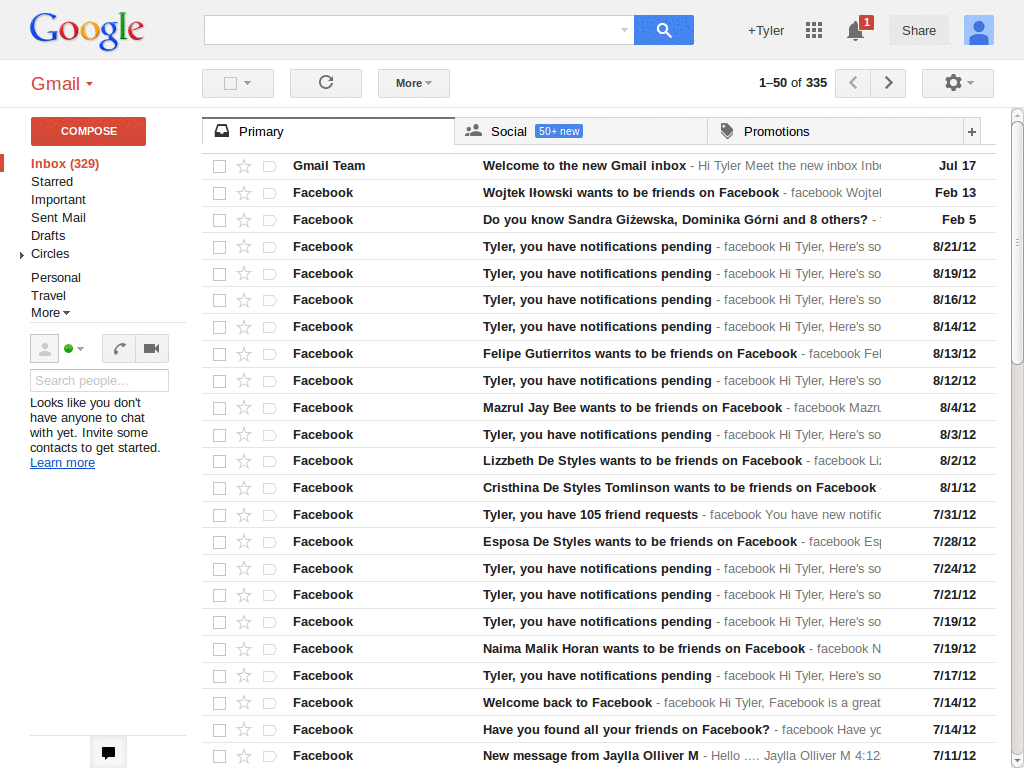Switch to the Primary tab

(x=328, y=132)
